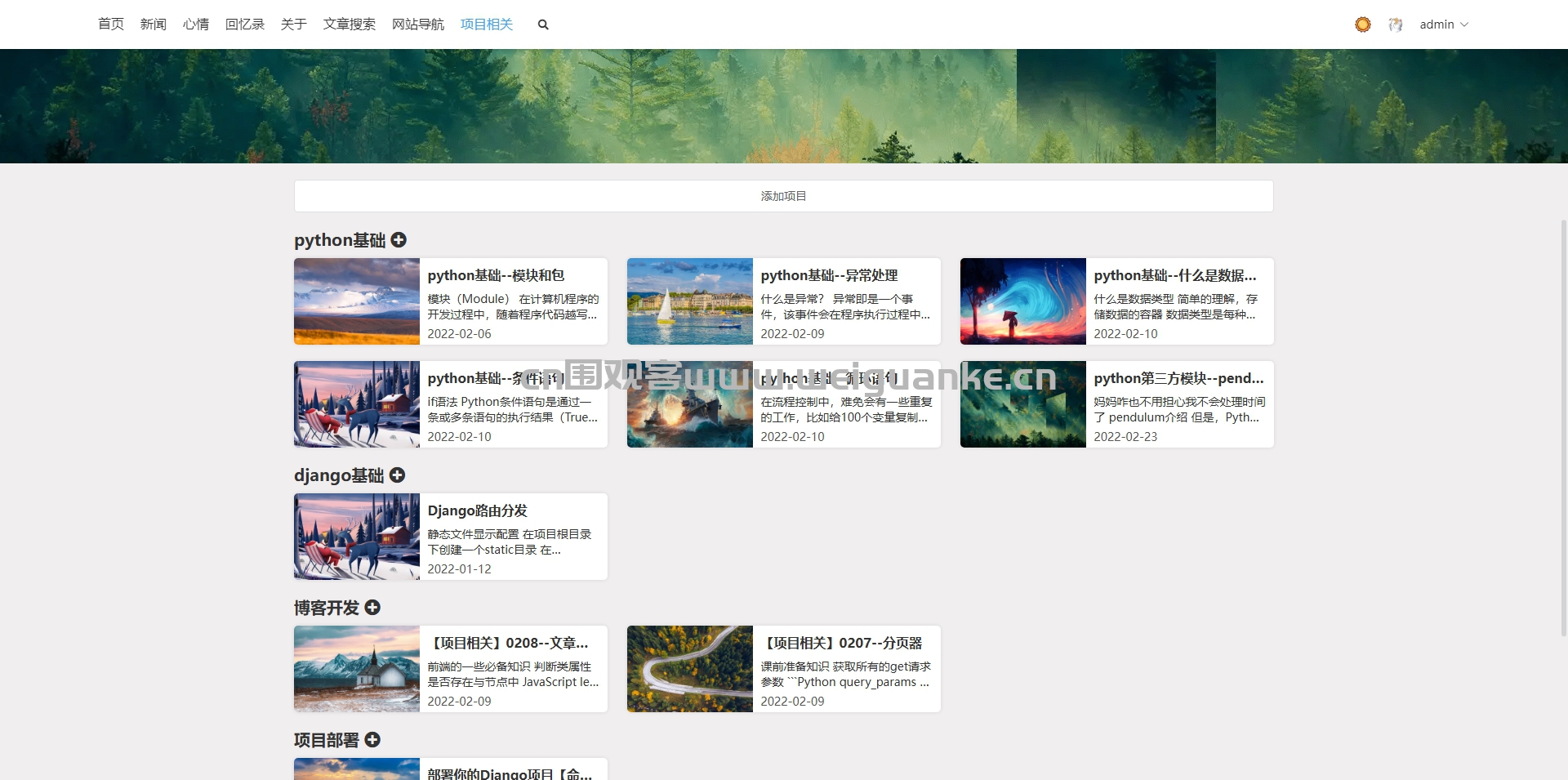Open article python基础--什么是数据...
The width and height of the screenshot is (1568, 780).
[x=1175, y=275]
